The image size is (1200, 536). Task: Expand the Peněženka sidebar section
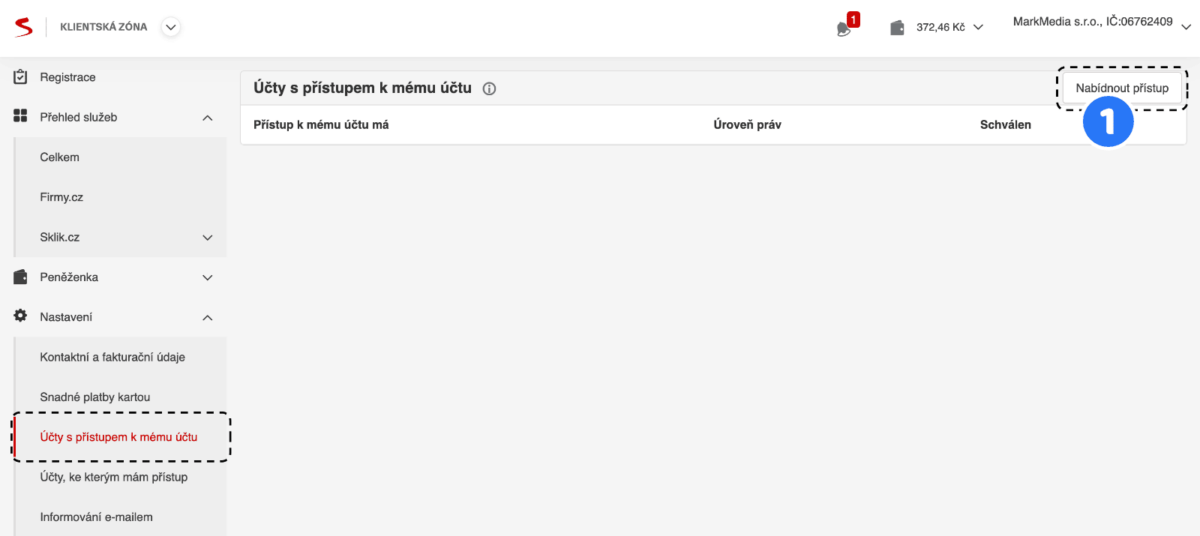pos(207,278)
